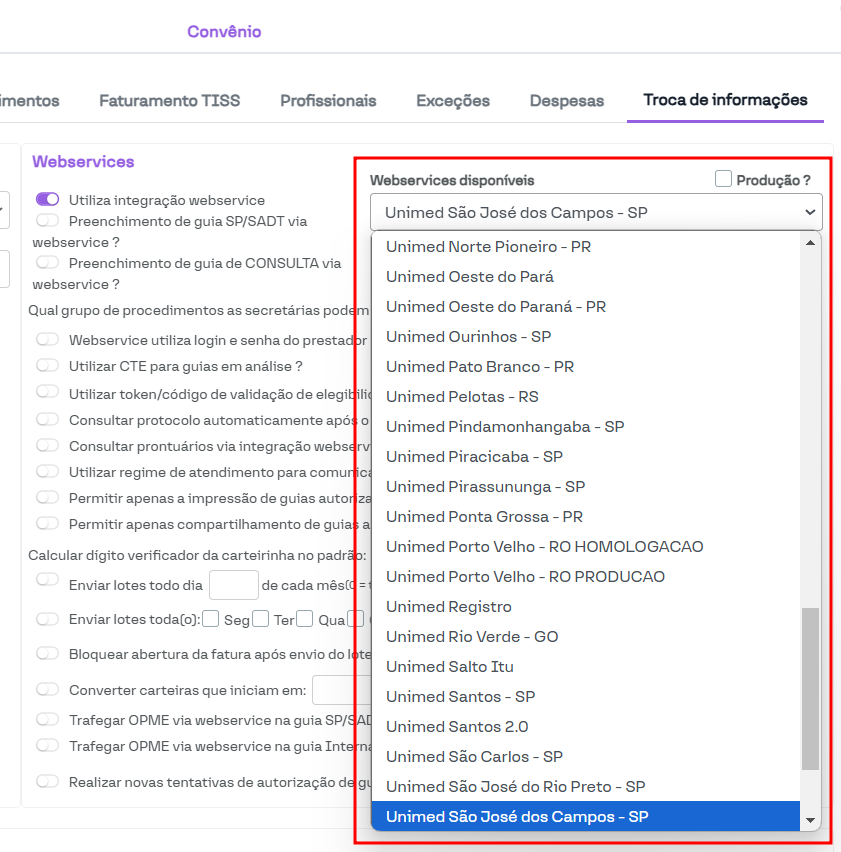Click the Convênio header link
This screenshot has width=841, height=852.
coord(224,32)
